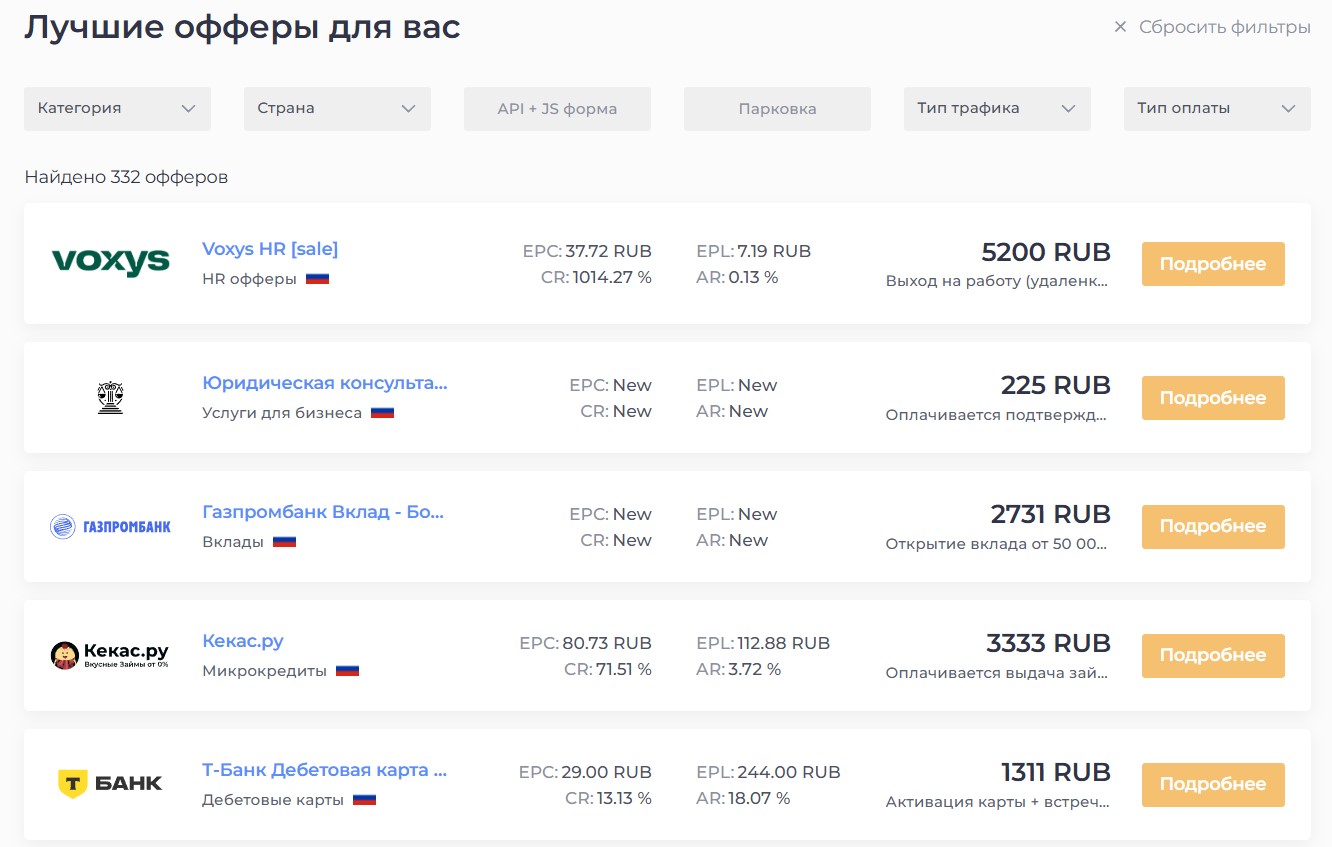Toggle the API + JS форма filter
The height and width of the screenshot is (847, 1332).
click(557, 109)
